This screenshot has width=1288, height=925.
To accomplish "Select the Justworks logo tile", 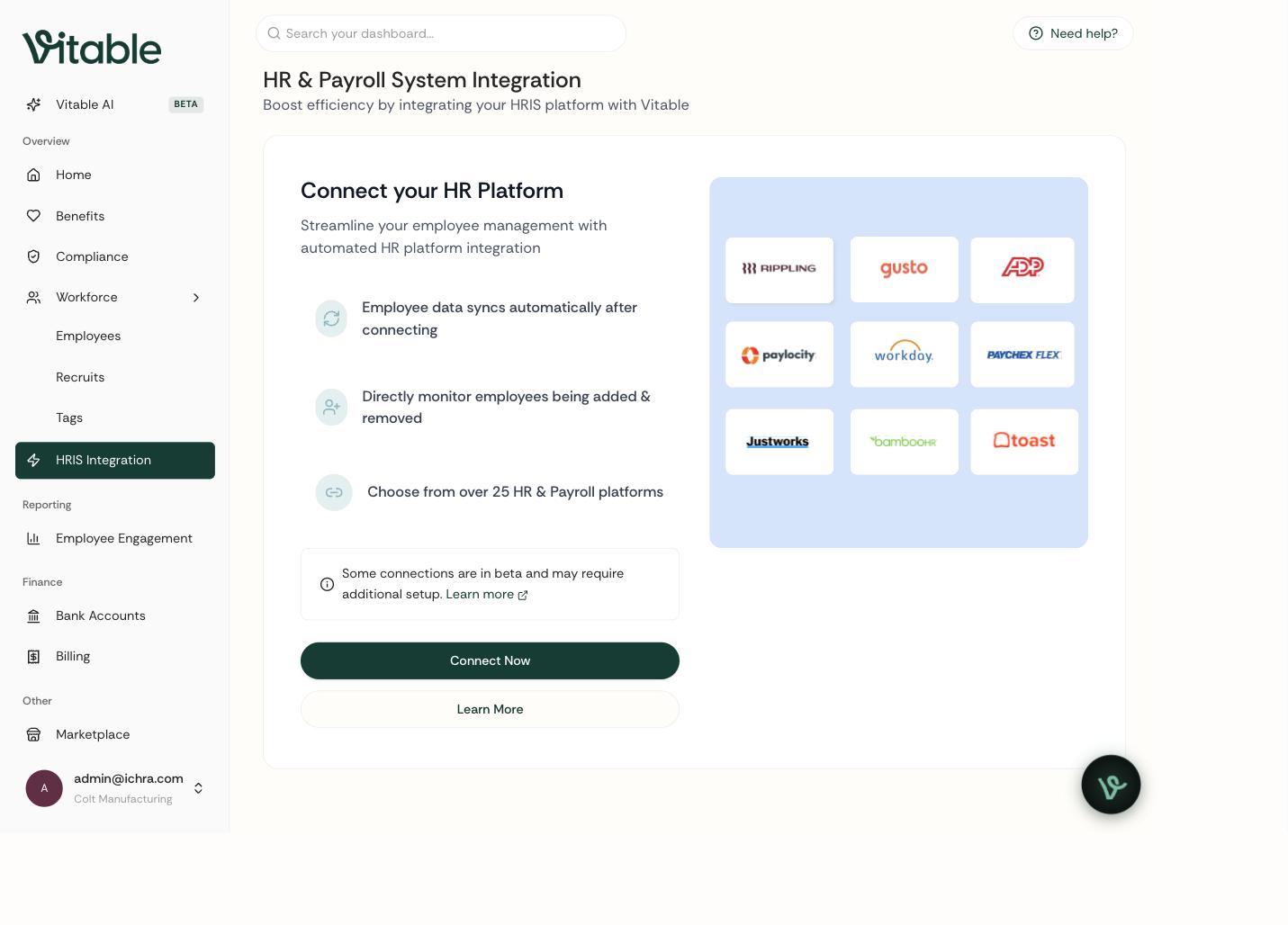I will [x=779, y=442].
